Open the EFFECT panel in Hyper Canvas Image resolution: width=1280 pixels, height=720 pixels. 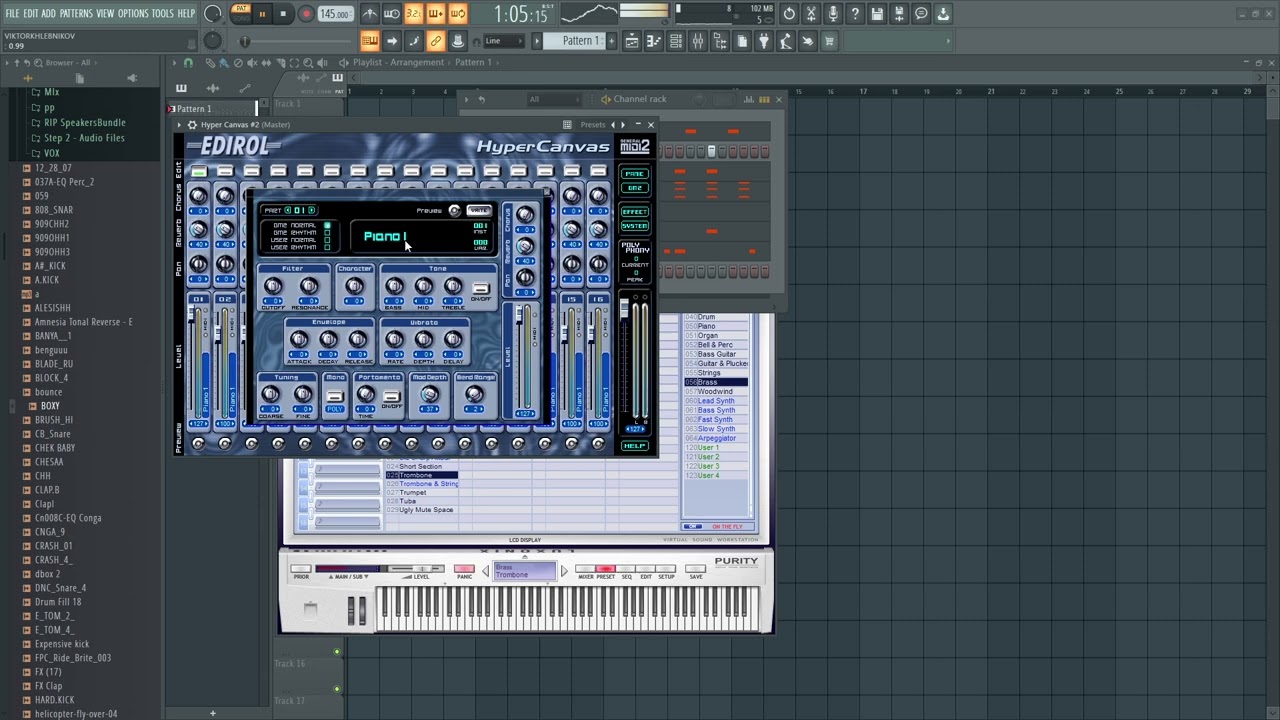coord(635,212)
